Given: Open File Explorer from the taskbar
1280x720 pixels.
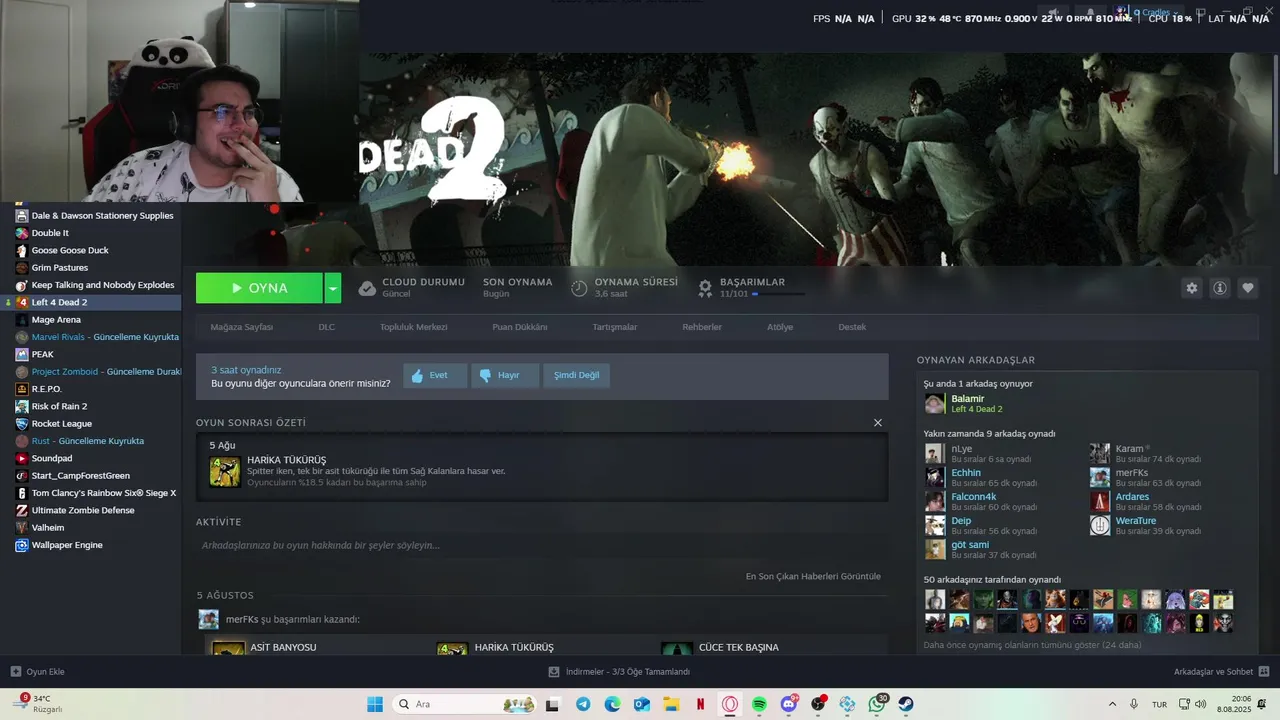Looking at the screenshot, I should pos(671,704).
